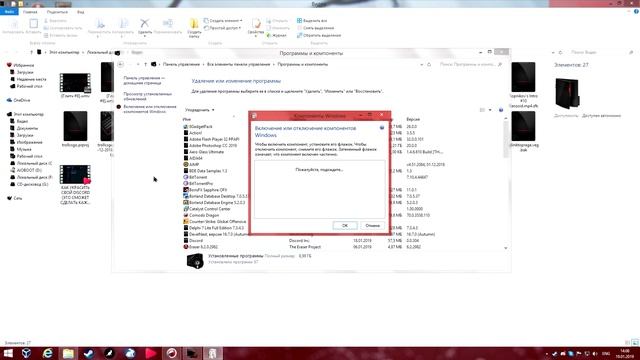Click Выделить все in ribbon
Image resolution: width=640 pixels, height=360 pixels.
[312, 20]
